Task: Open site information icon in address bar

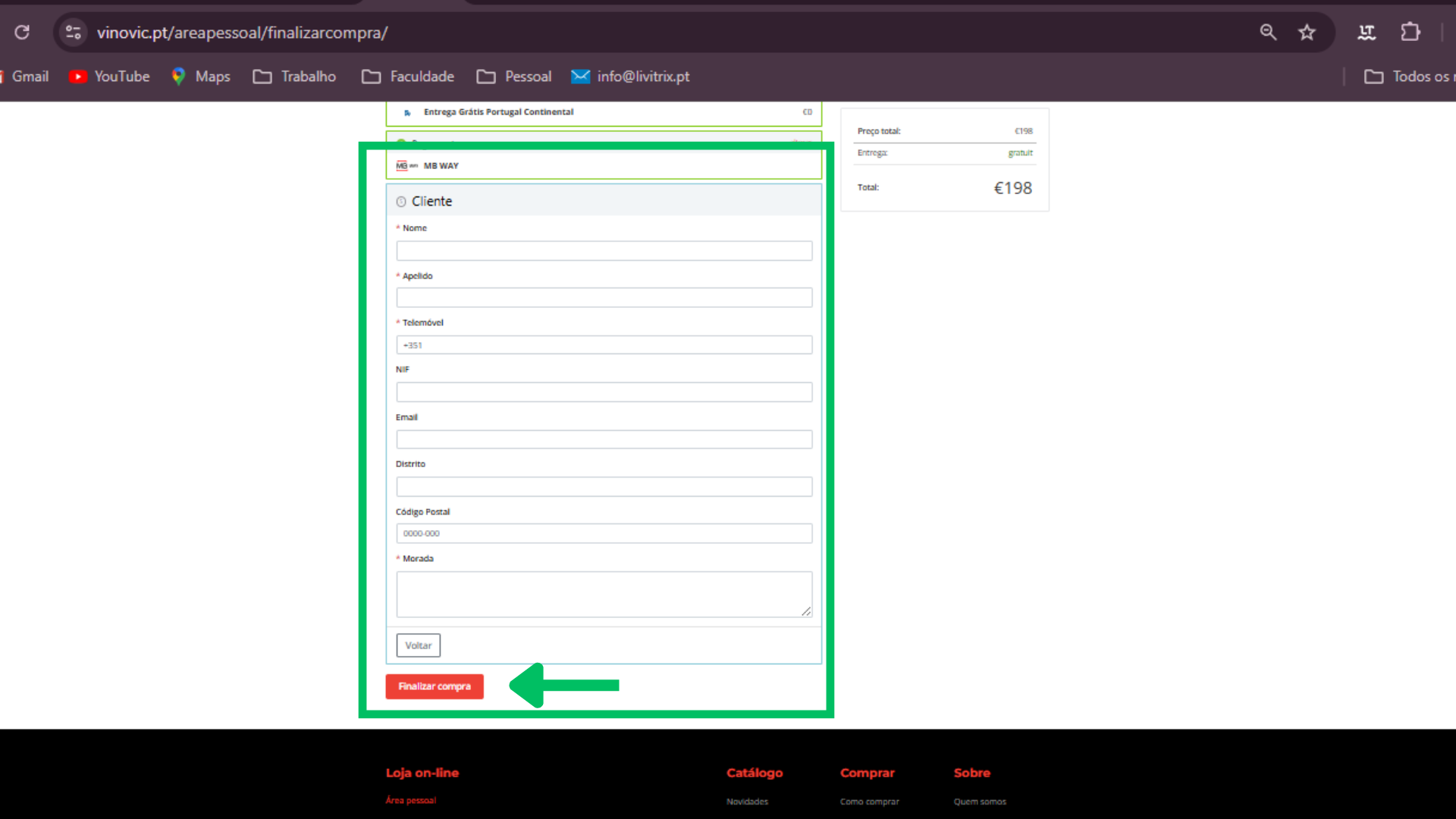Action: (74, 32)
